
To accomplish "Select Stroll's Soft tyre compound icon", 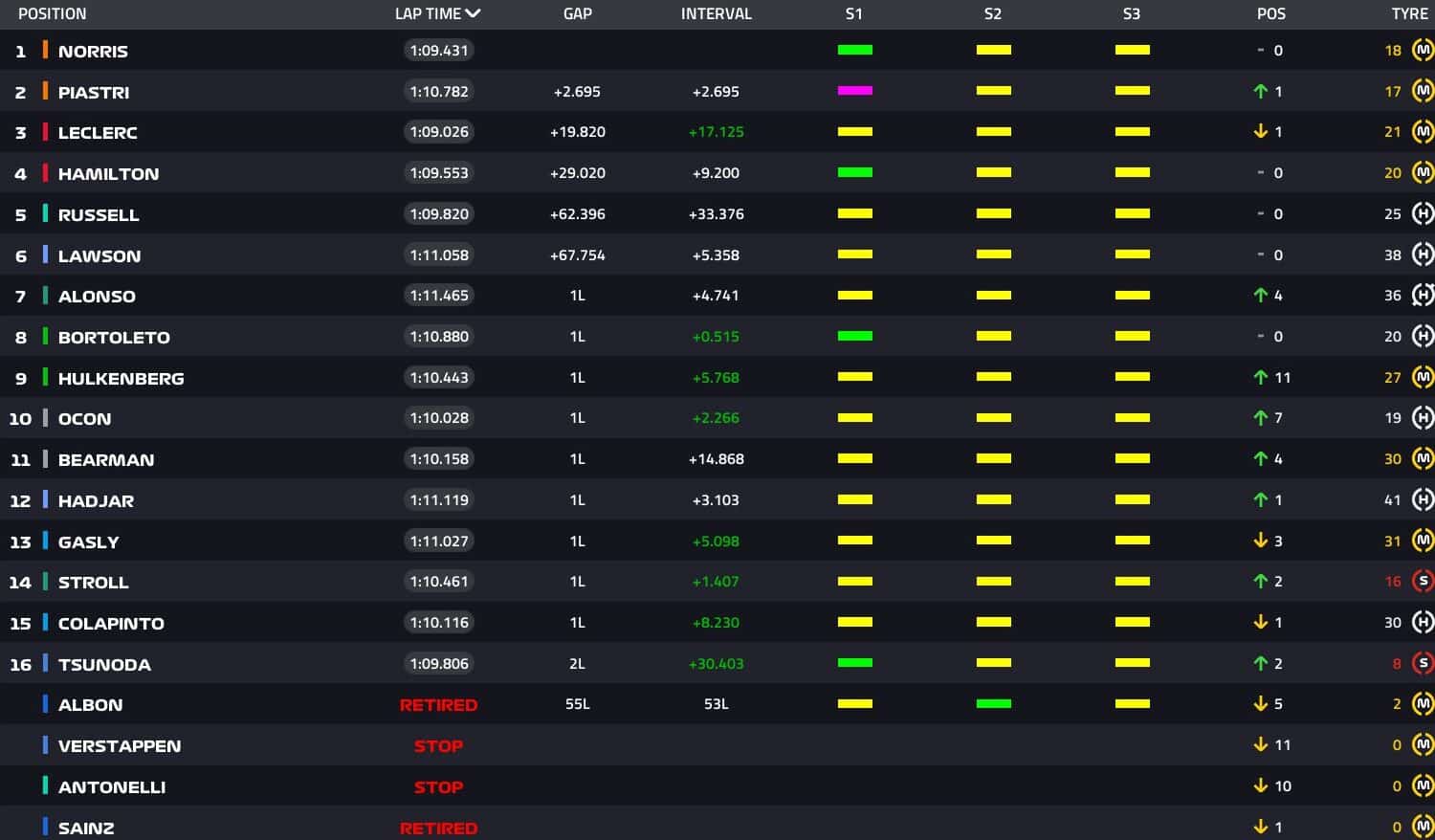I will pyautogui.click(x=1424, y=581).
